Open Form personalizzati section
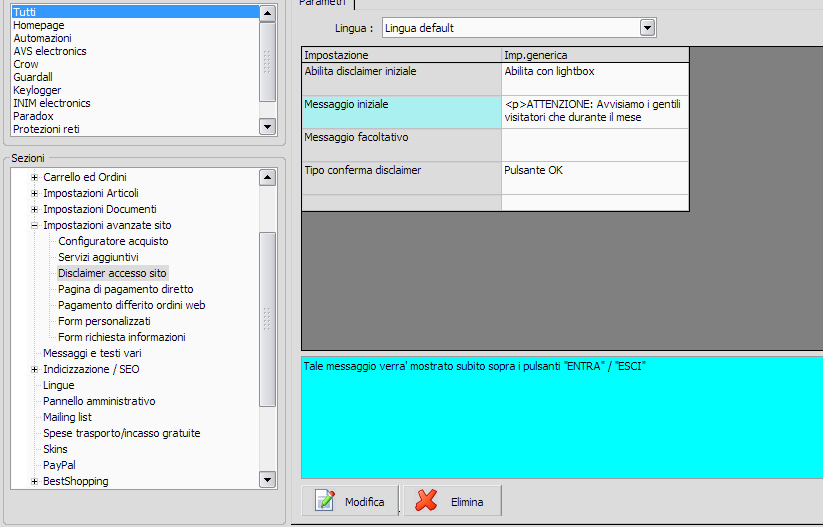823x527 pixels. pyautogui.click(x=104, y=321)
